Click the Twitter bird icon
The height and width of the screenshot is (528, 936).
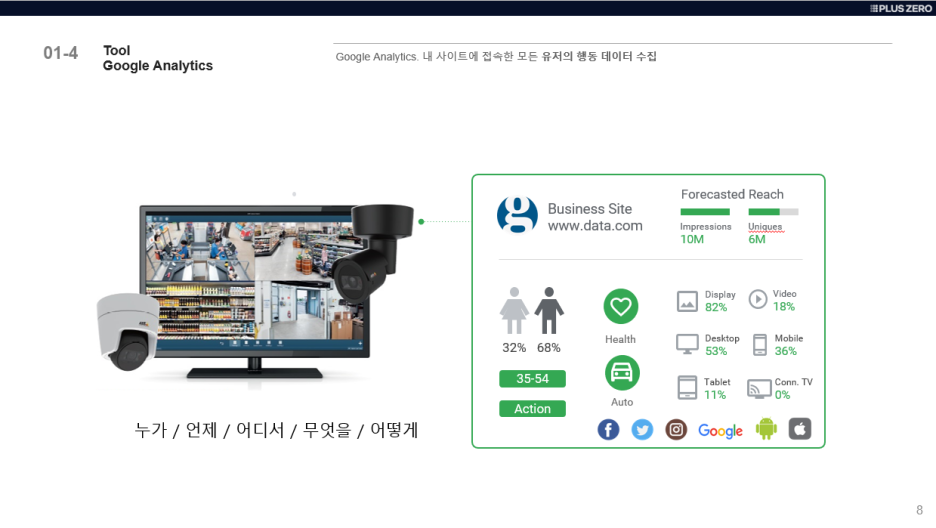tap(642, 430)
